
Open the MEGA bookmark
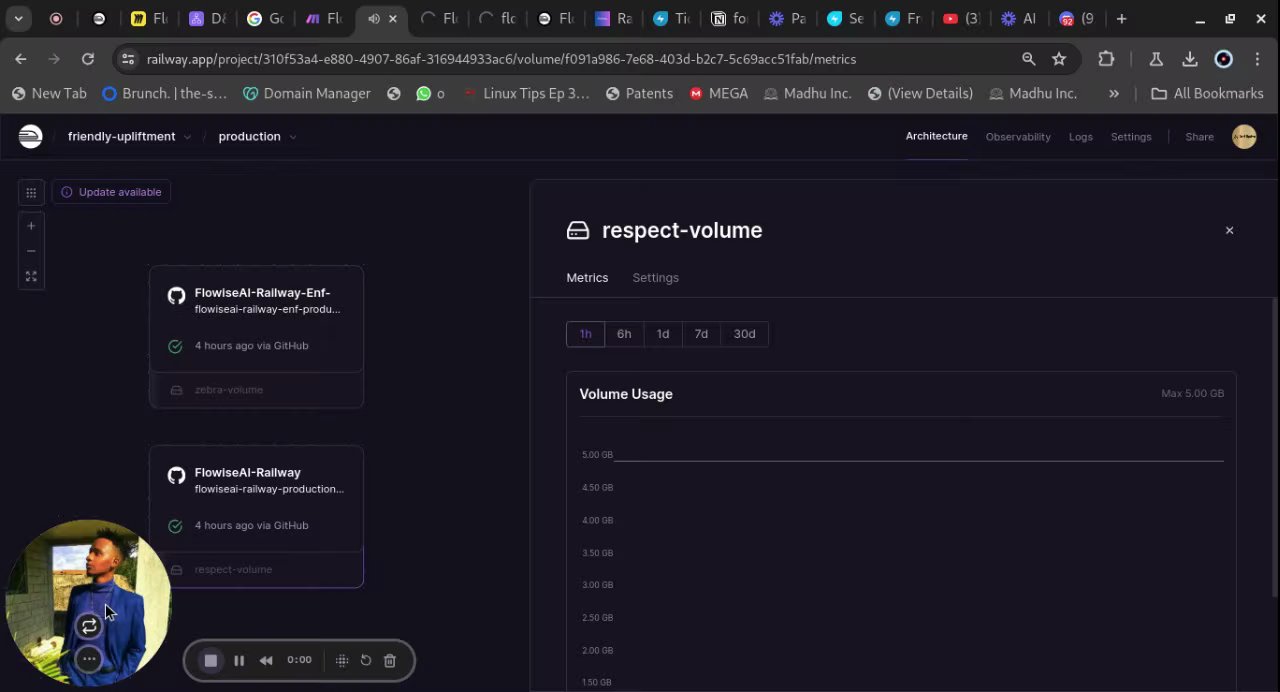pos(718,93)
